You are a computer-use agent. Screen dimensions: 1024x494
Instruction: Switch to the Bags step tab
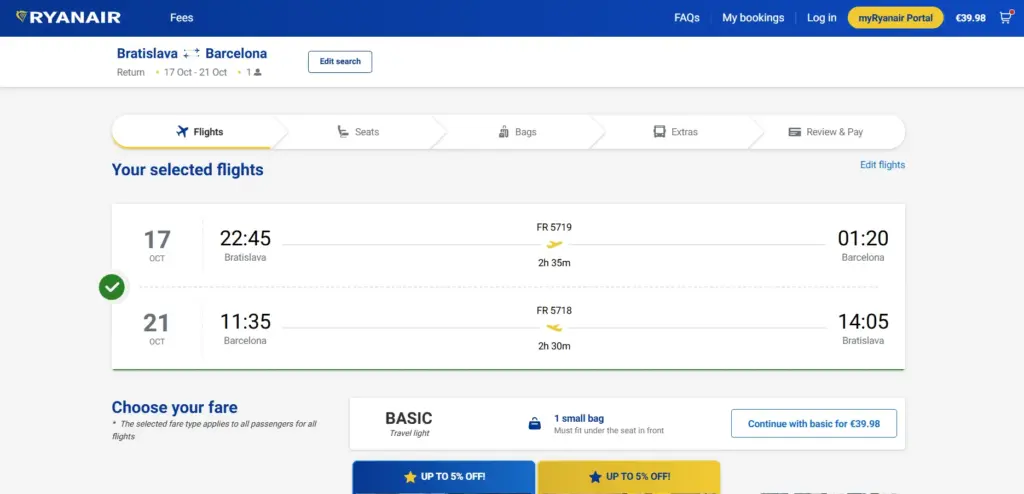(517, 132)
